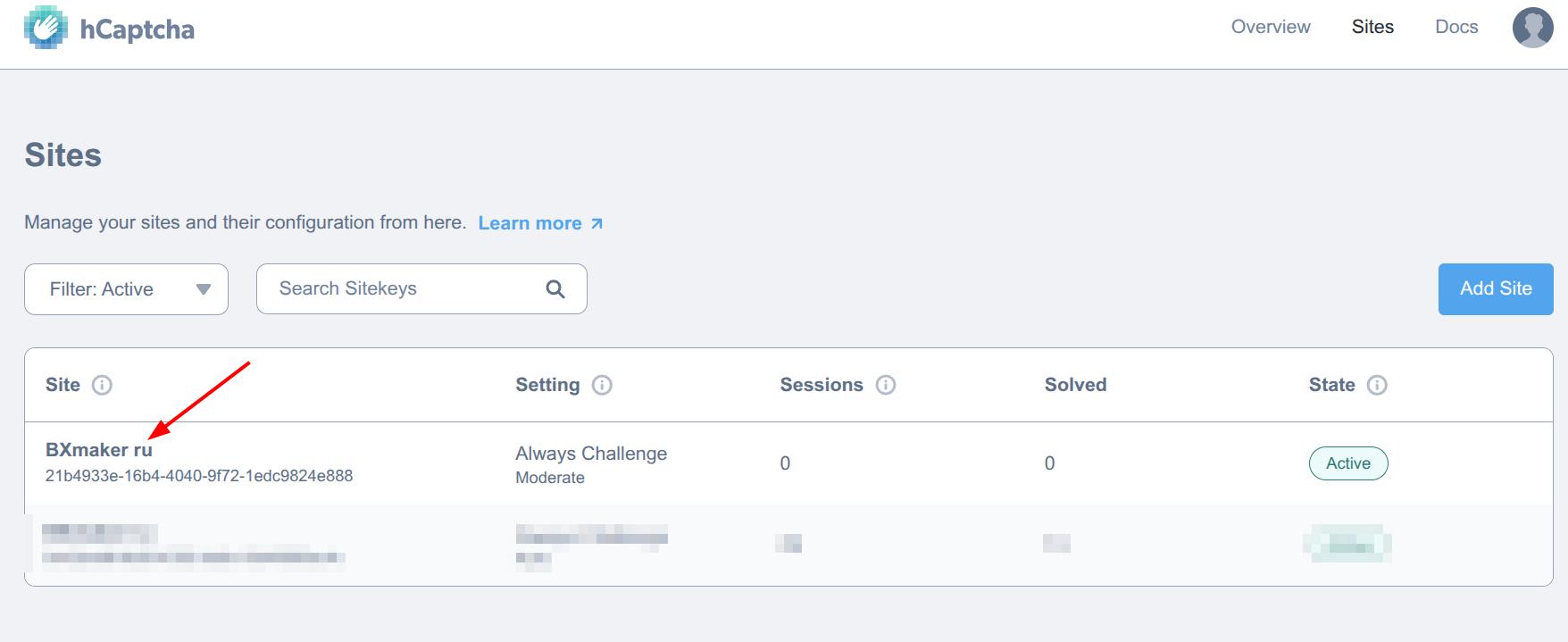Viewport: 1568px width, 642px height.
Task: Open the Sites menu item
Action: 1372,27
